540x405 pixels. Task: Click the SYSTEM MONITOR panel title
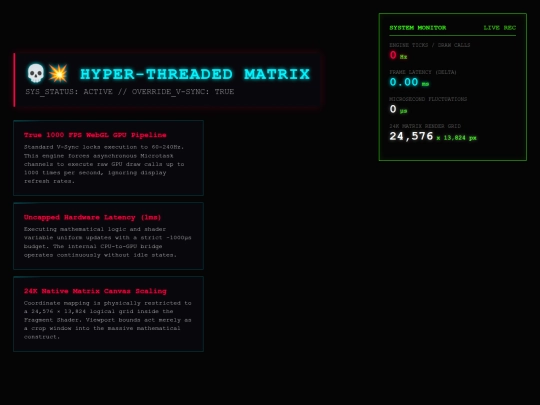pos(418,28)
